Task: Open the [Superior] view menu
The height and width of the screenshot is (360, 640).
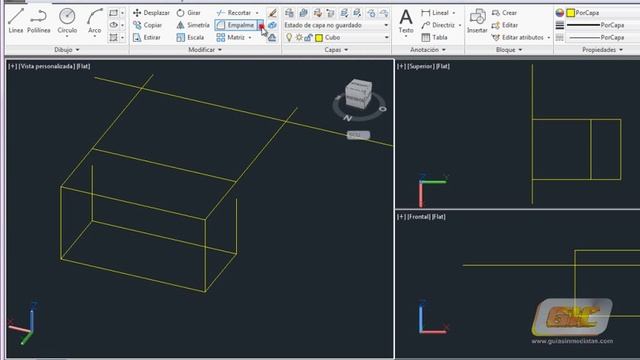Action: click(420, 66)
